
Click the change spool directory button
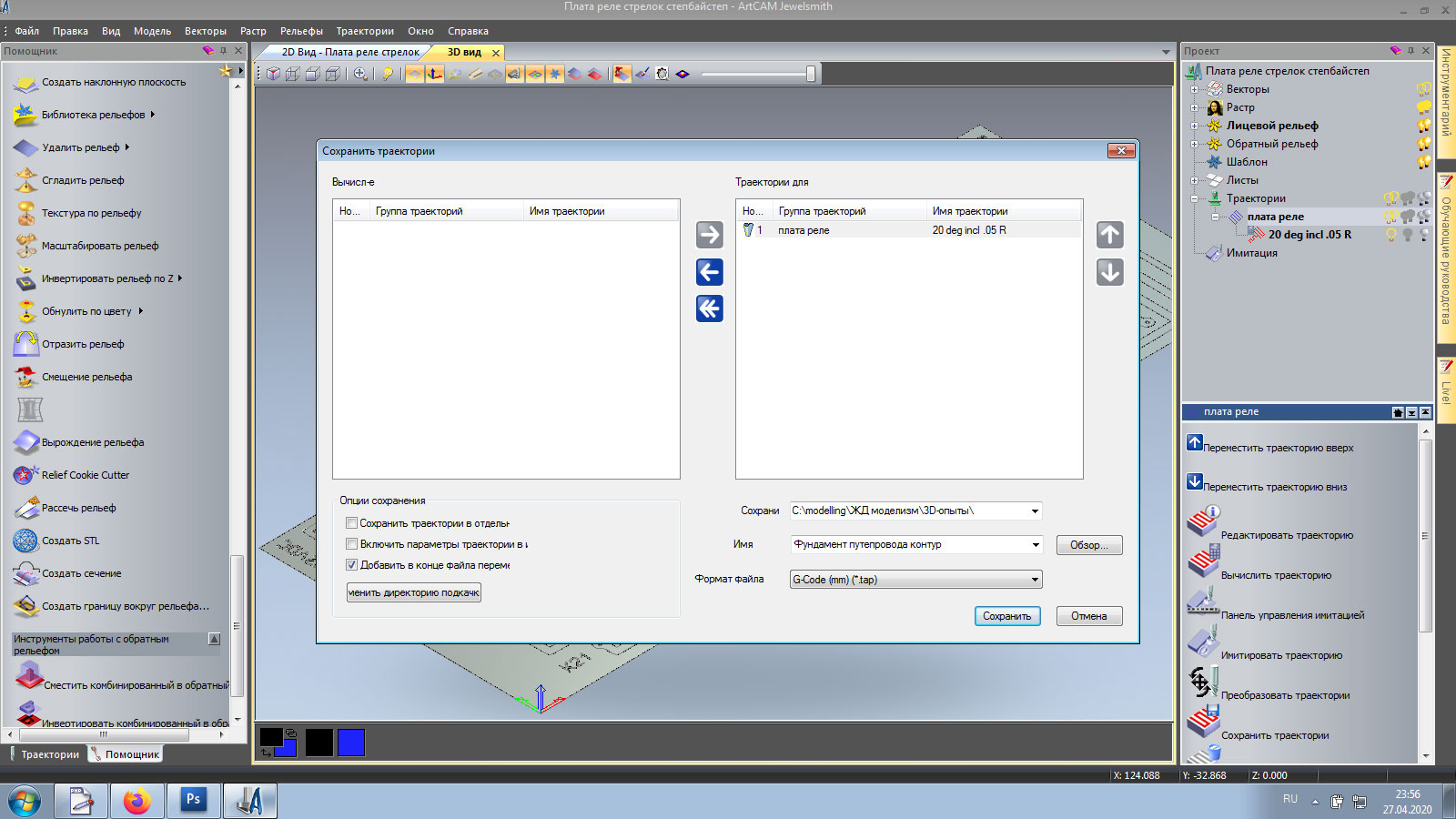(x=413, y=592)
